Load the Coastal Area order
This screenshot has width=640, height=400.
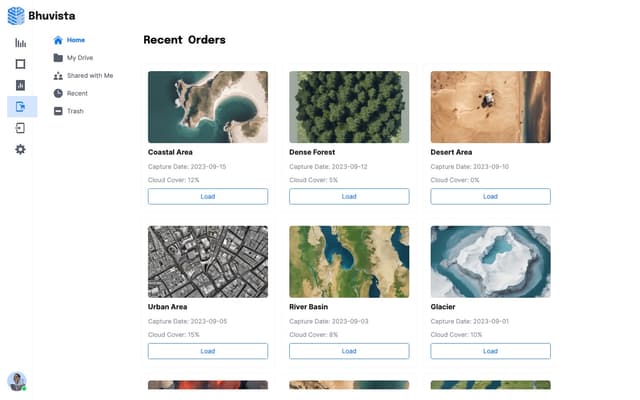tap(208, 196)
